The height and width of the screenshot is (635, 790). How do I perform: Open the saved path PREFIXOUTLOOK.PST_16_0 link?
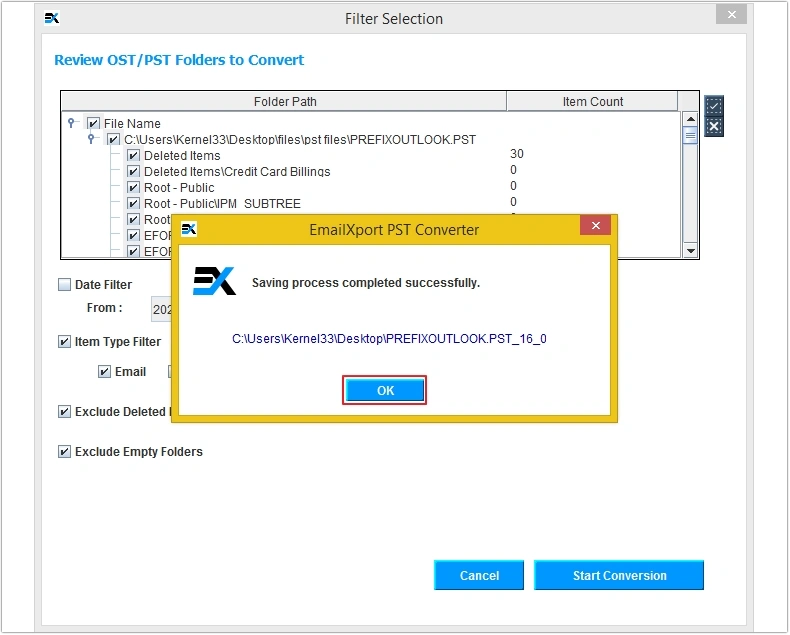(389, 339)
